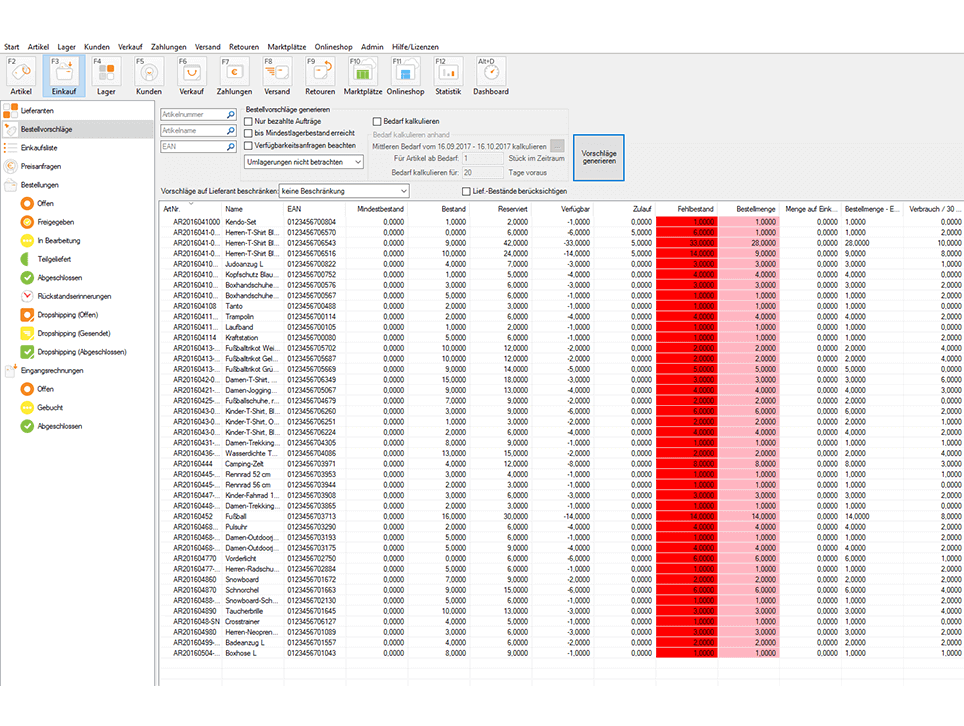Click the Vorschläge generieren button
The image size is (964, 726).
click(598, 157)
